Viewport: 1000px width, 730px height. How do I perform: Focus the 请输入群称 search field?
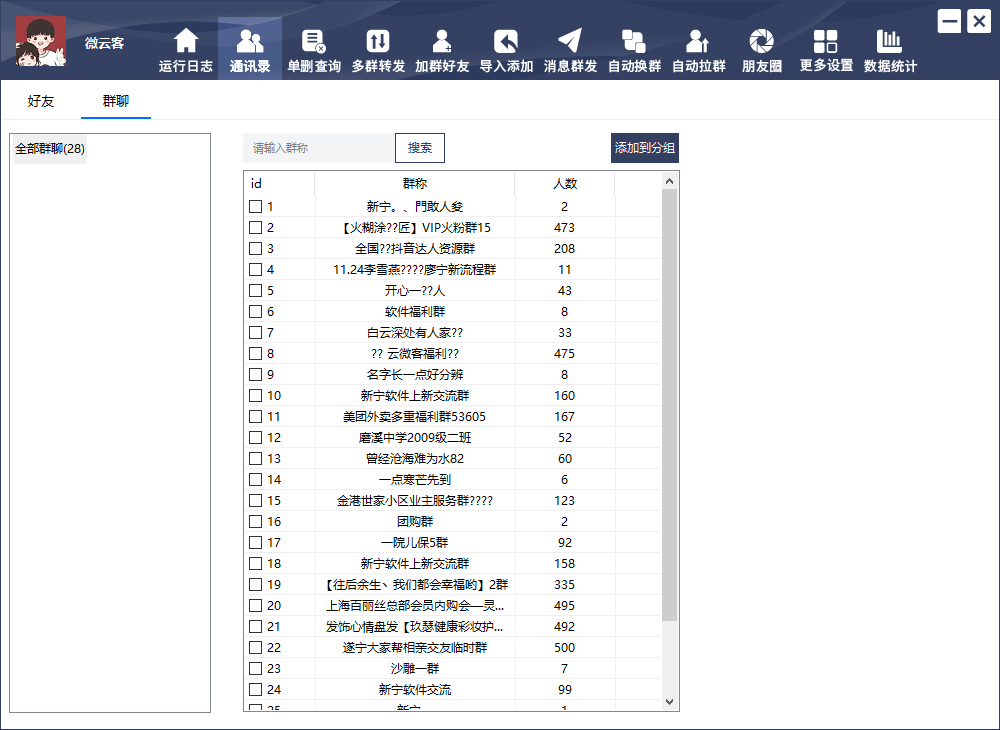pos(319,148)
